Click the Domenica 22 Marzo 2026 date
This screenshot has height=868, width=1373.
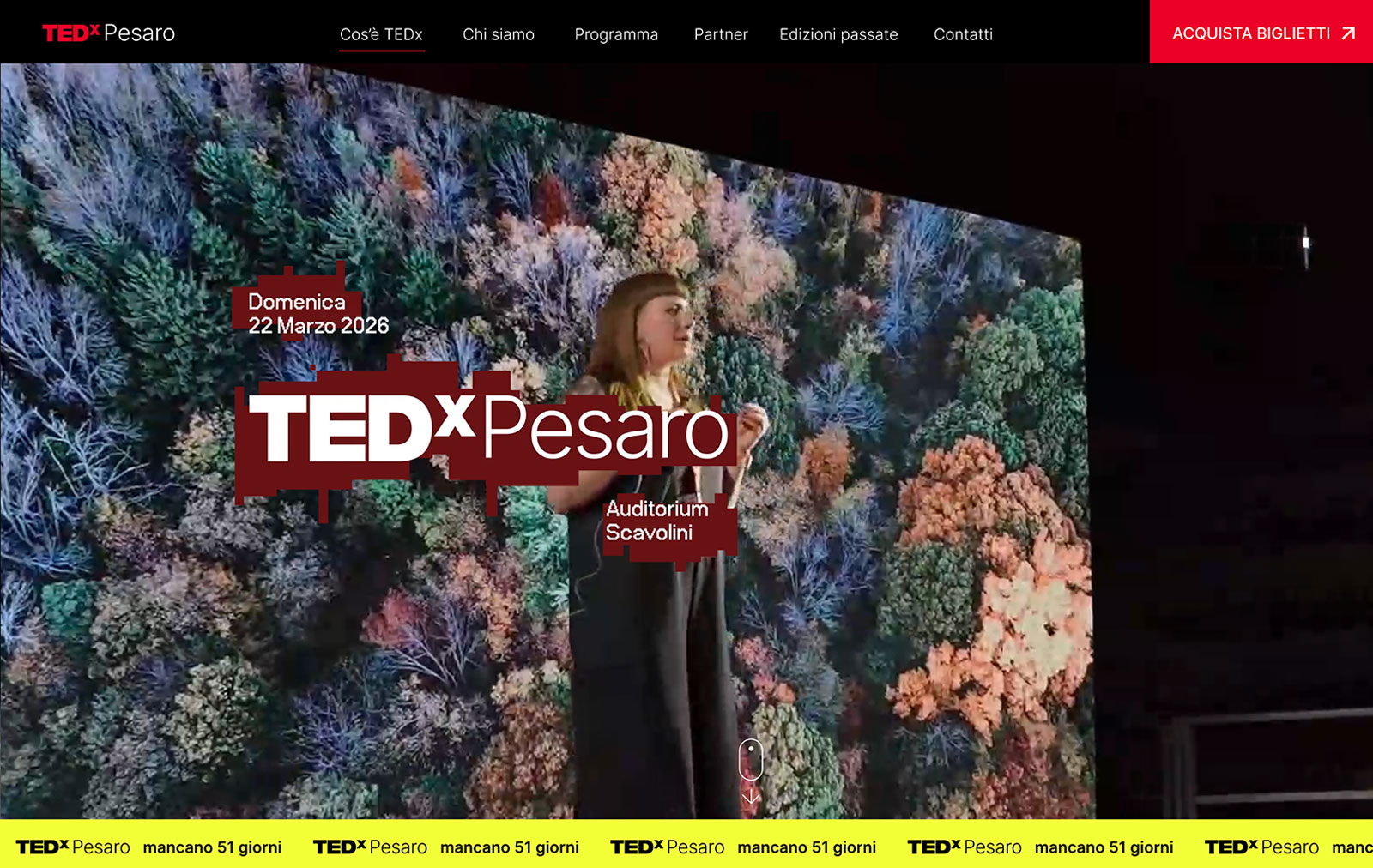pos(318,314)
